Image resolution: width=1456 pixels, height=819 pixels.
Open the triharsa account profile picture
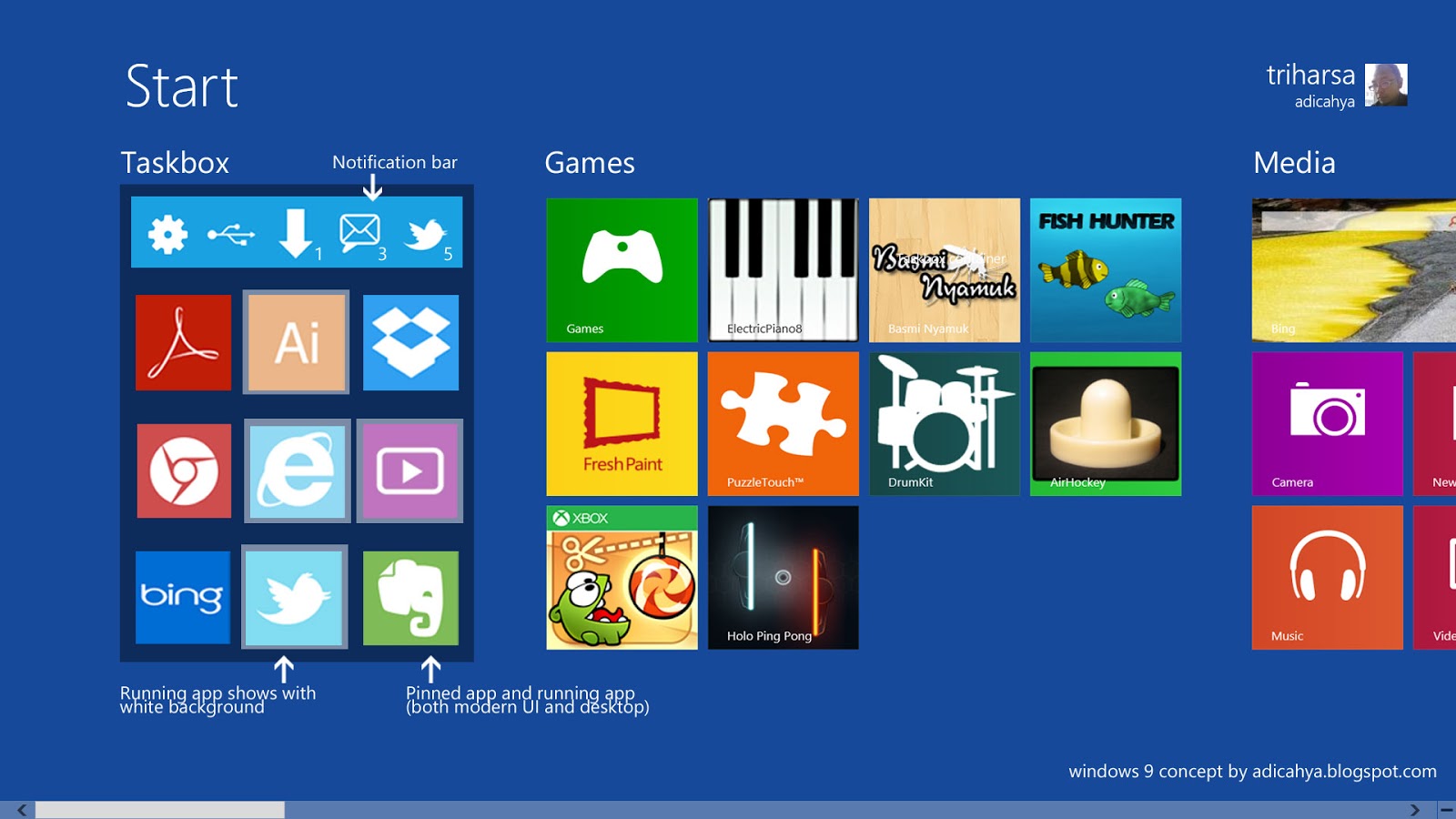(x=1386, y=85)
